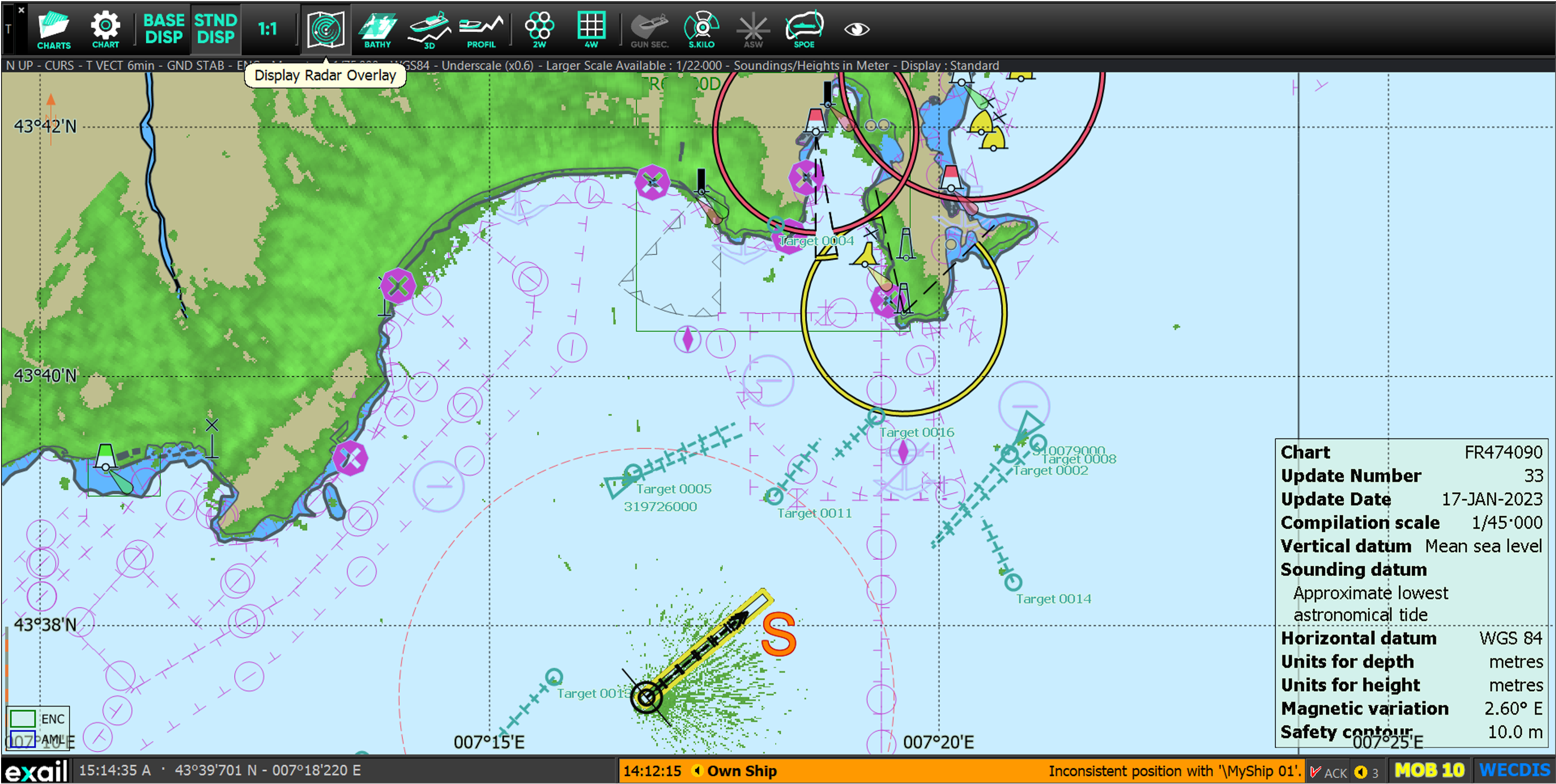Select own ship symbol on chart
This screenshot has height=784, width=1556.
tap(647, 697)
